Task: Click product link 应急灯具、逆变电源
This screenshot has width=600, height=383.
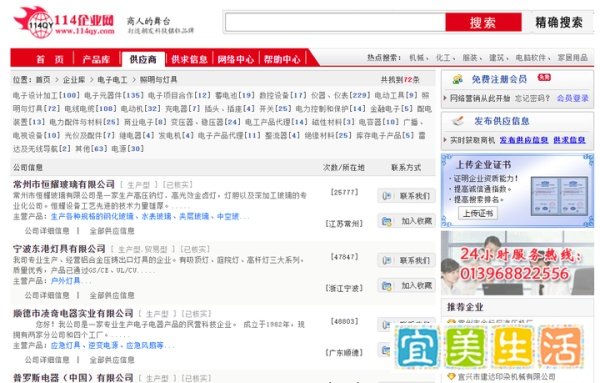Action: click(85, 346)
